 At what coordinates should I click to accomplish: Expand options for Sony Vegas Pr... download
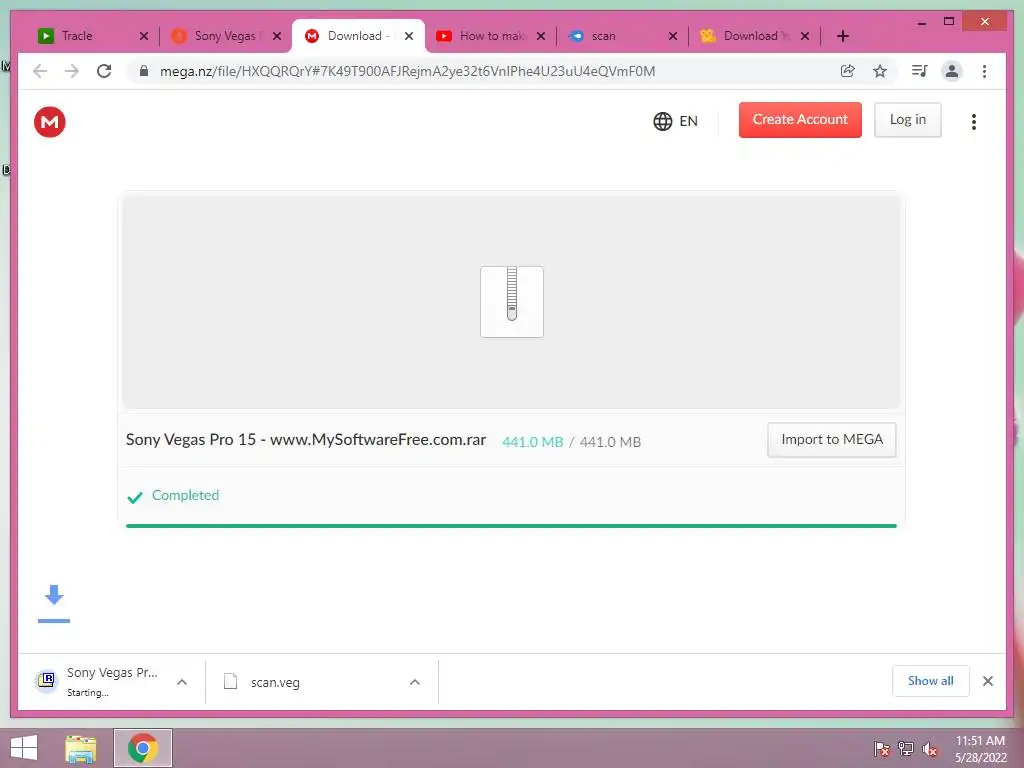[182, 682]
